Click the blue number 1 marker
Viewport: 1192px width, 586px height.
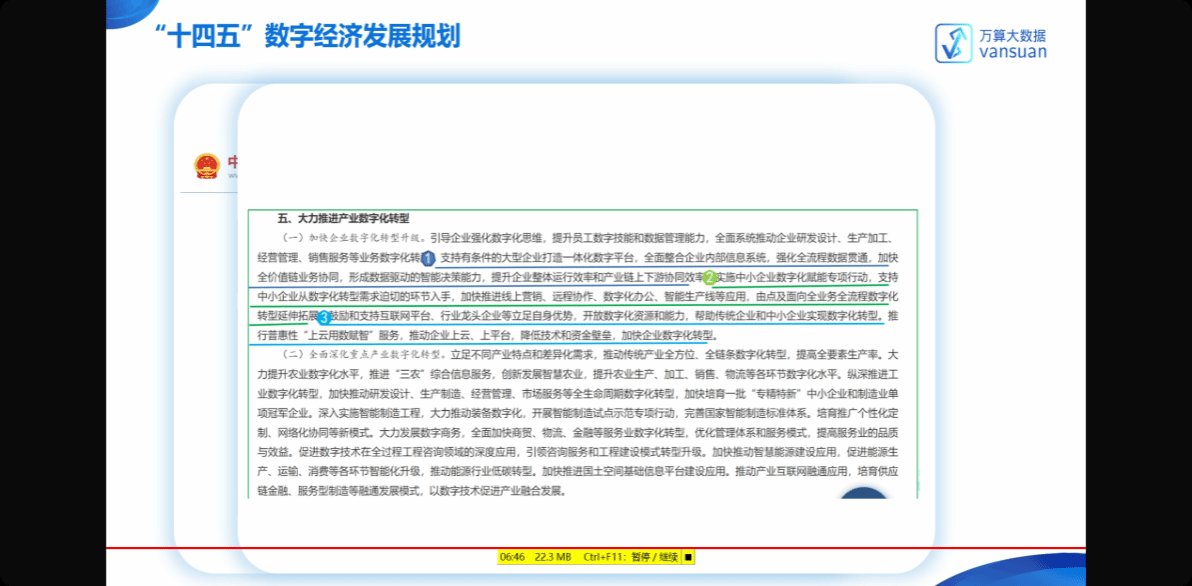click(428, 259)
